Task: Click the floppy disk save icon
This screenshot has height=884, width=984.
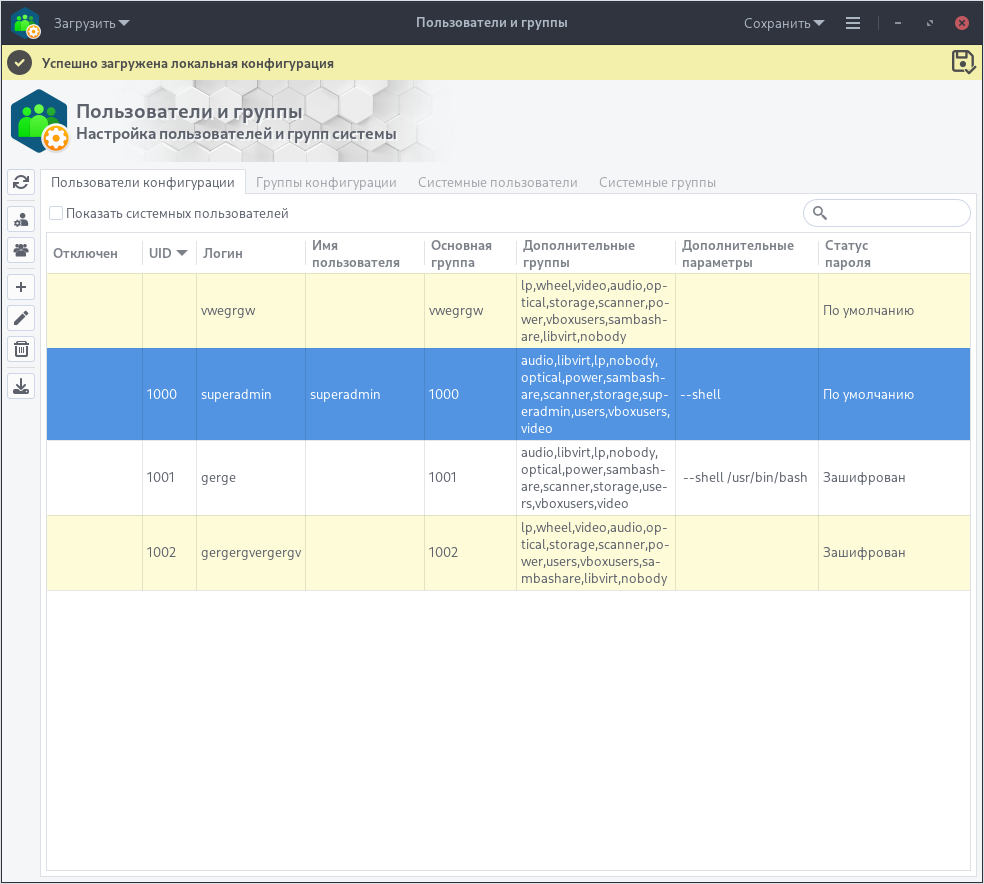Action: [x=962, y=62]
